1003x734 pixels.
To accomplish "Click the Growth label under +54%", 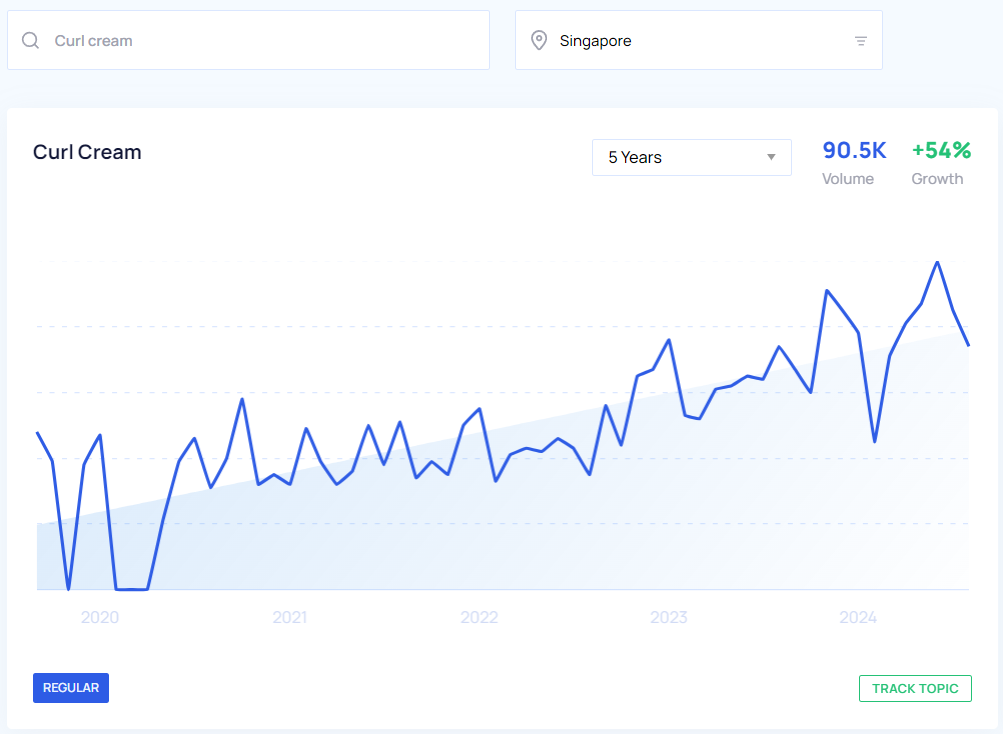I will (937, 179).
